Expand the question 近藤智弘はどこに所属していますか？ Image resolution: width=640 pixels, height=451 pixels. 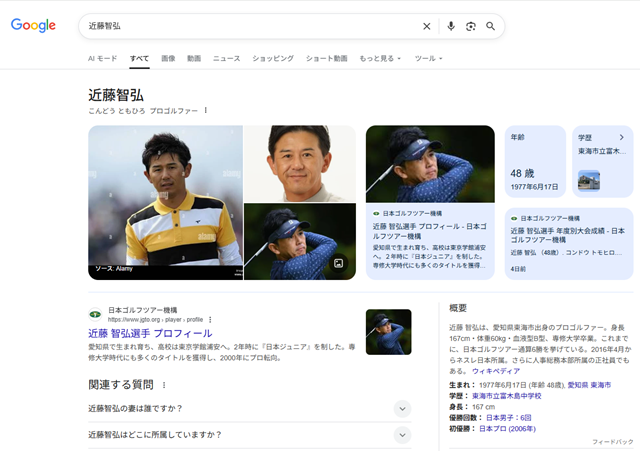click(402, 435)
